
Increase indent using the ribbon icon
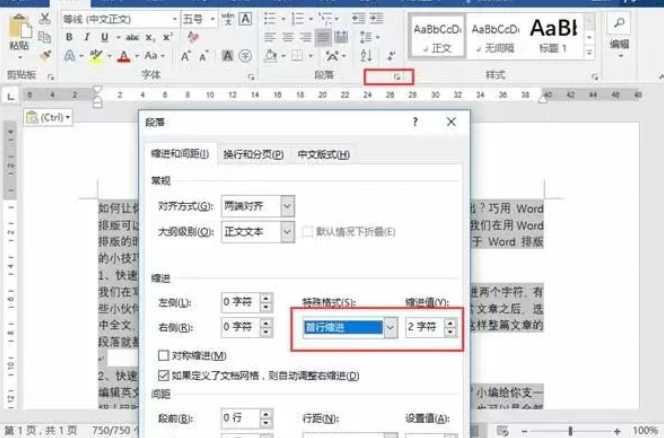[376, 19]
